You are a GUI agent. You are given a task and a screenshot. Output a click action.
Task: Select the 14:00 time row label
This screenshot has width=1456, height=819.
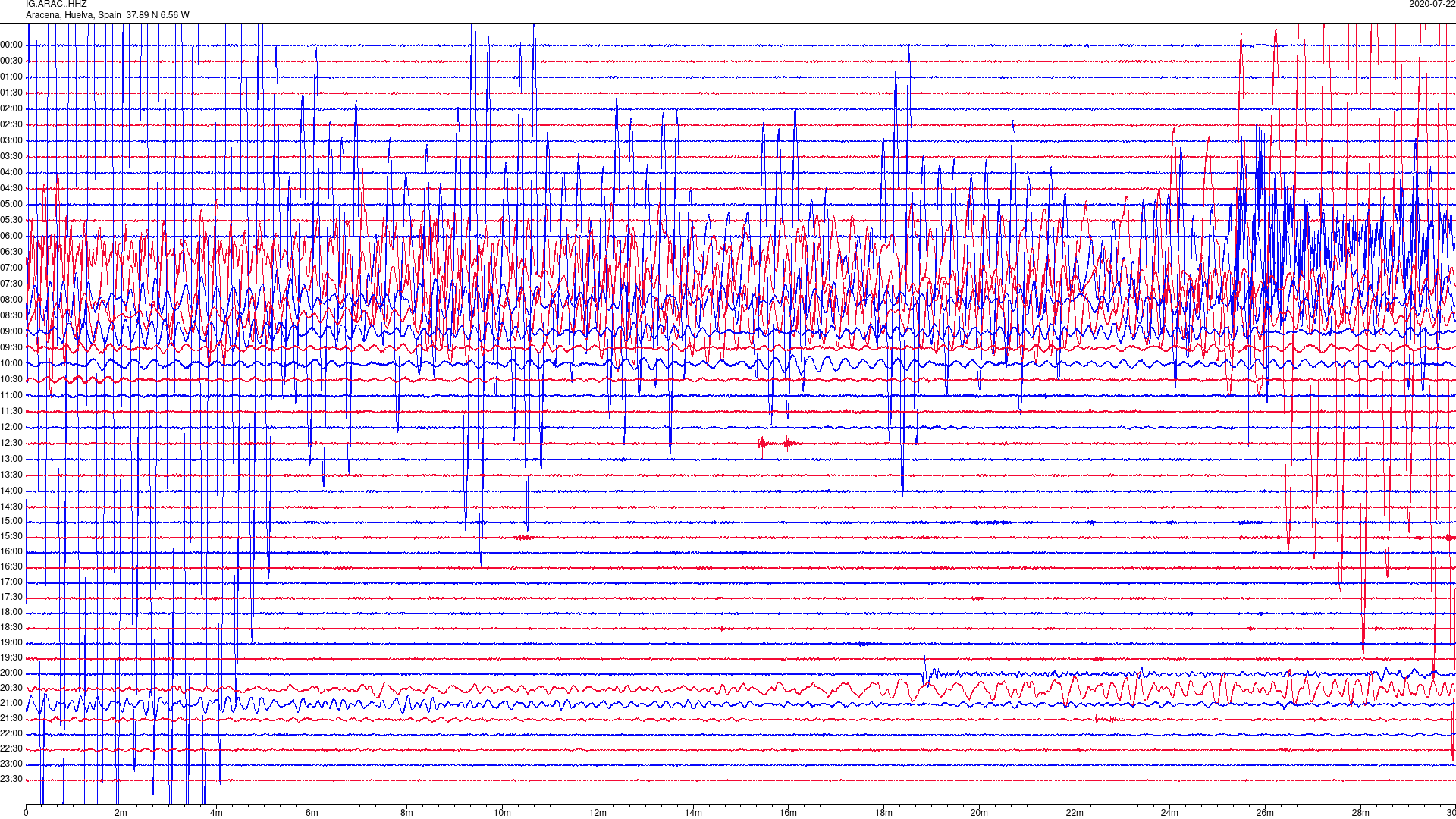11,491
